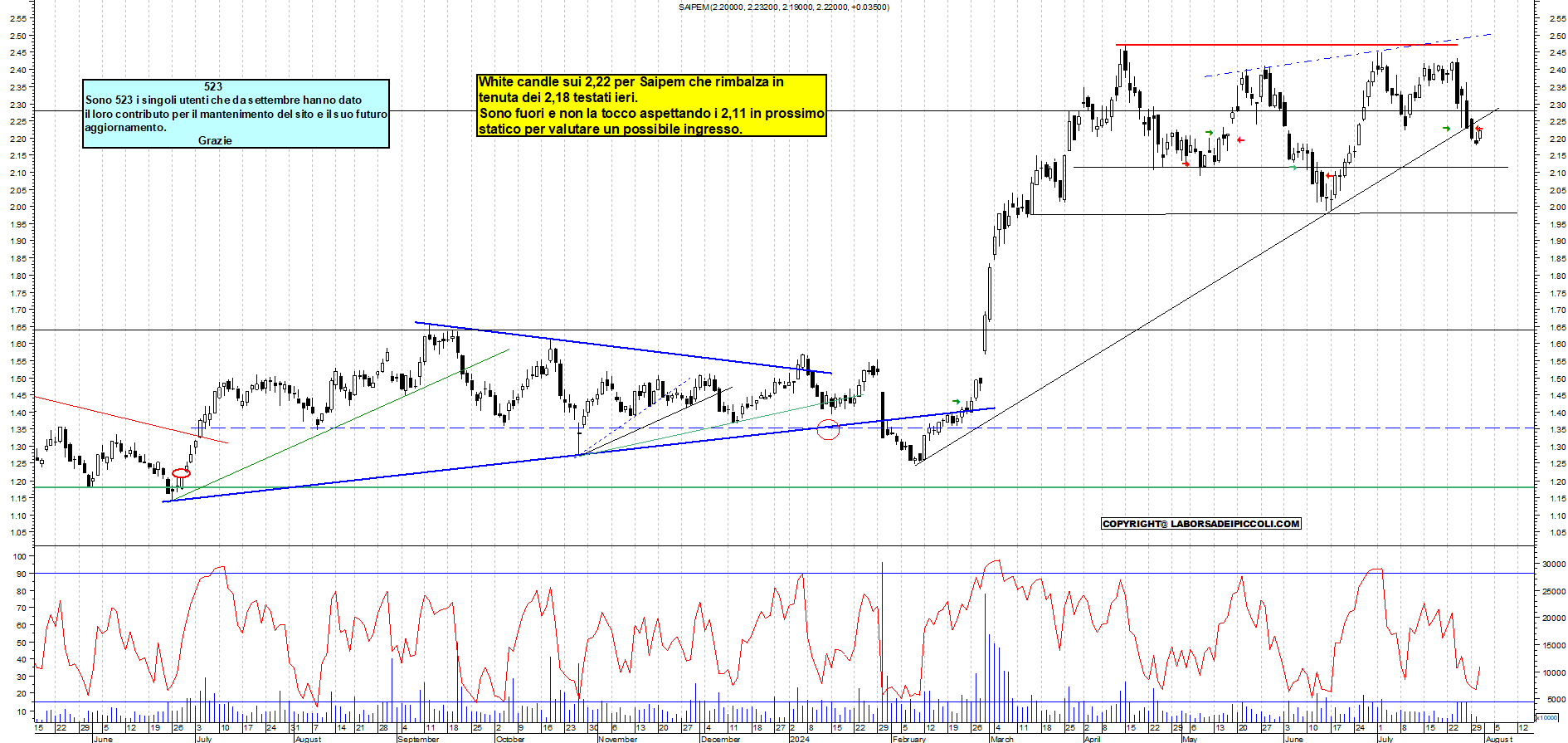Click the red descending trendline over June 2023 candles
Screen dimensions: 1568x743
[x=130, y=420]
